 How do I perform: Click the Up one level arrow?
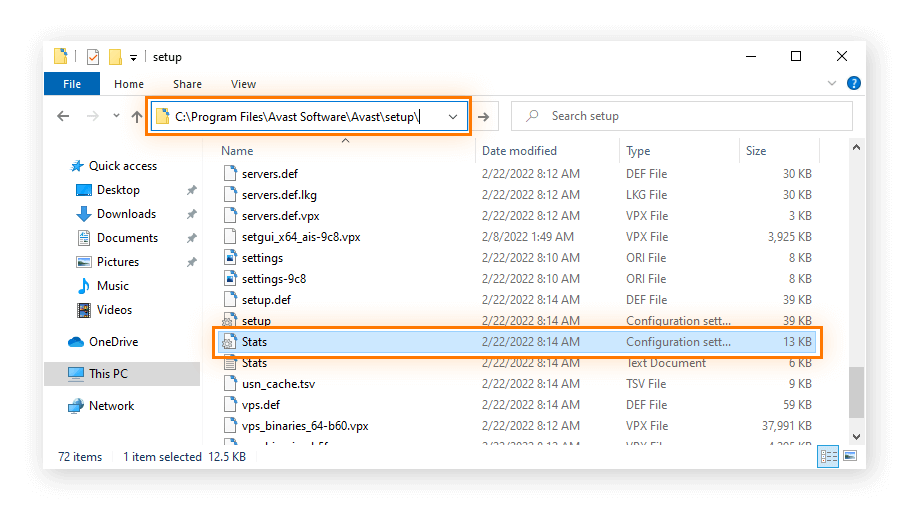(137, 116)
